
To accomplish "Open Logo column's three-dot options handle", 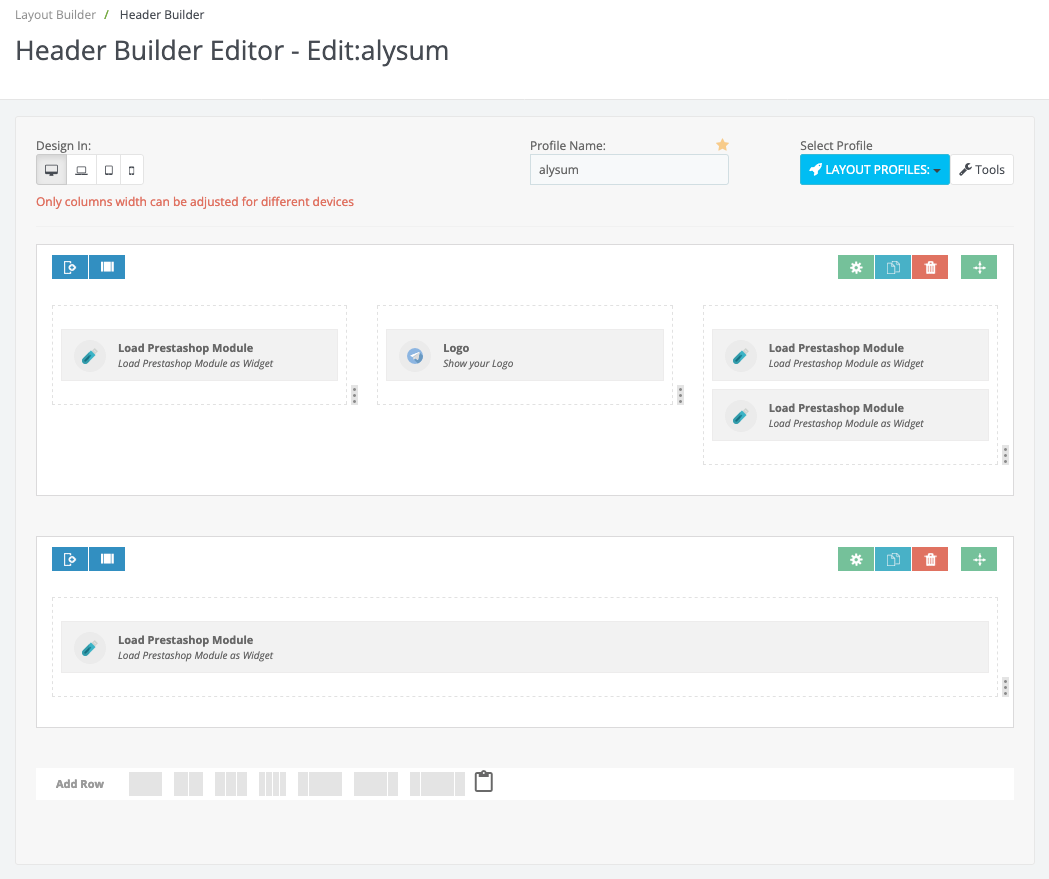I will click(x=680, y=395).
